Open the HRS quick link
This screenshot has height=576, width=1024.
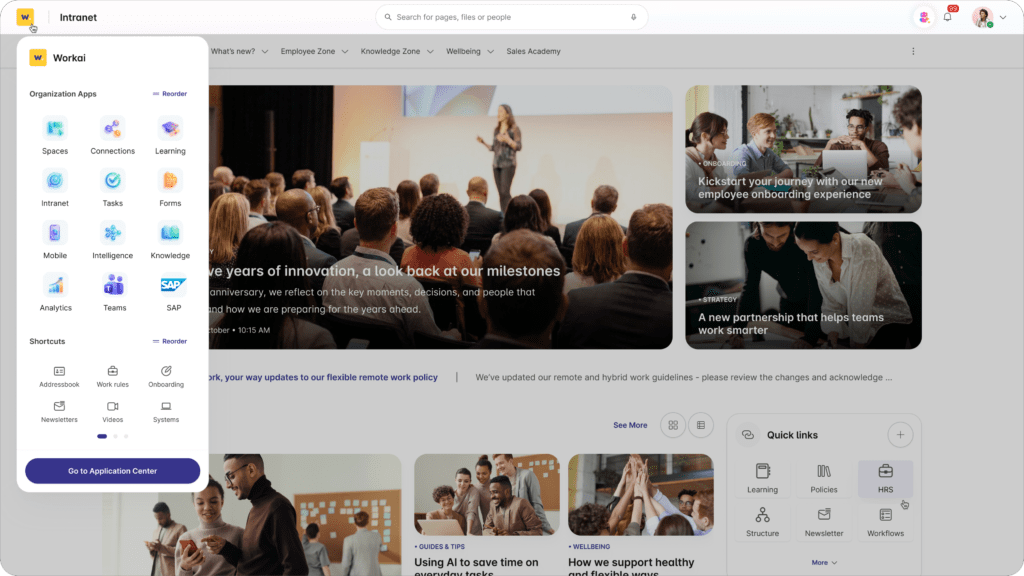tap(885, 478)
